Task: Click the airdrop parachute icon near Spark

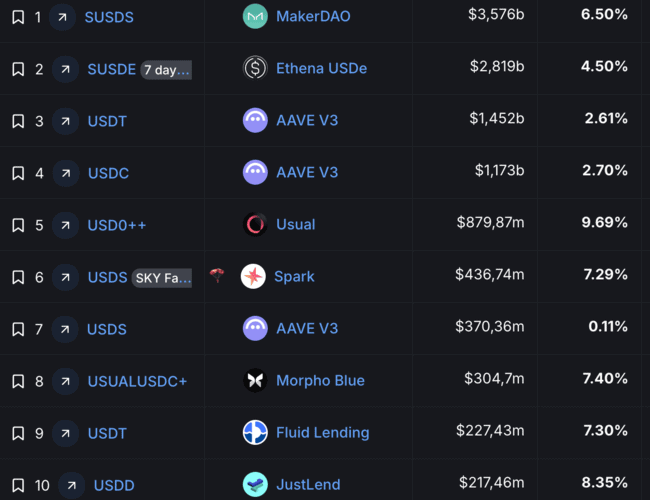Action: (x=217, y=275)
